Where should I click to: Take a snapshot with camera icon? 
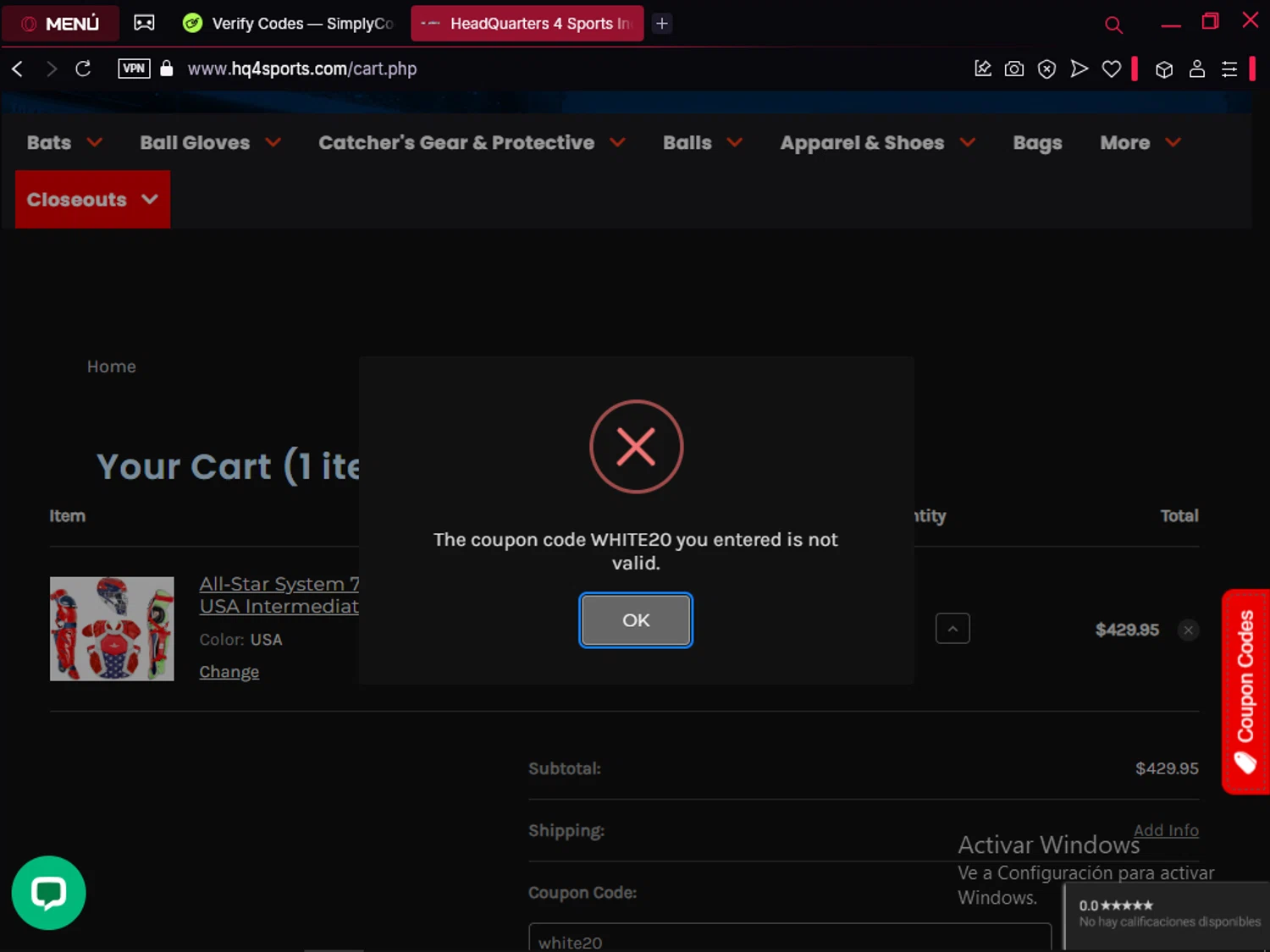[1014, 69]
